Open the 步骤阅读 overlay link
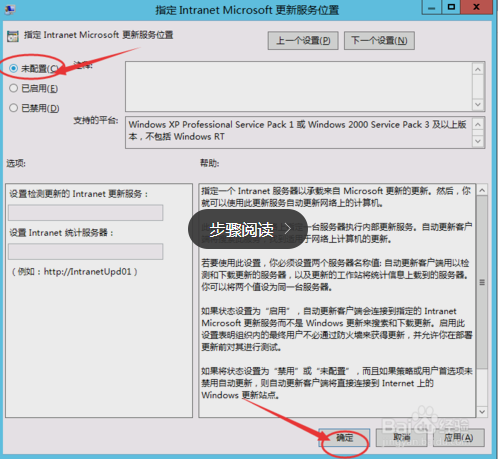This screenshot has width=499, height=459. pos(248,229)
